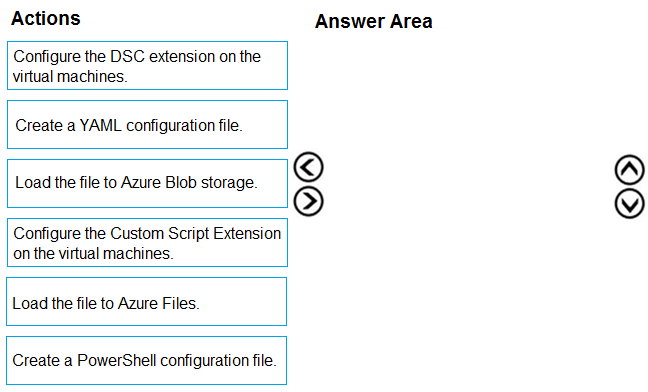Reorder answer downward with the down chevron

pyautogui.click(x=629, y=204)
